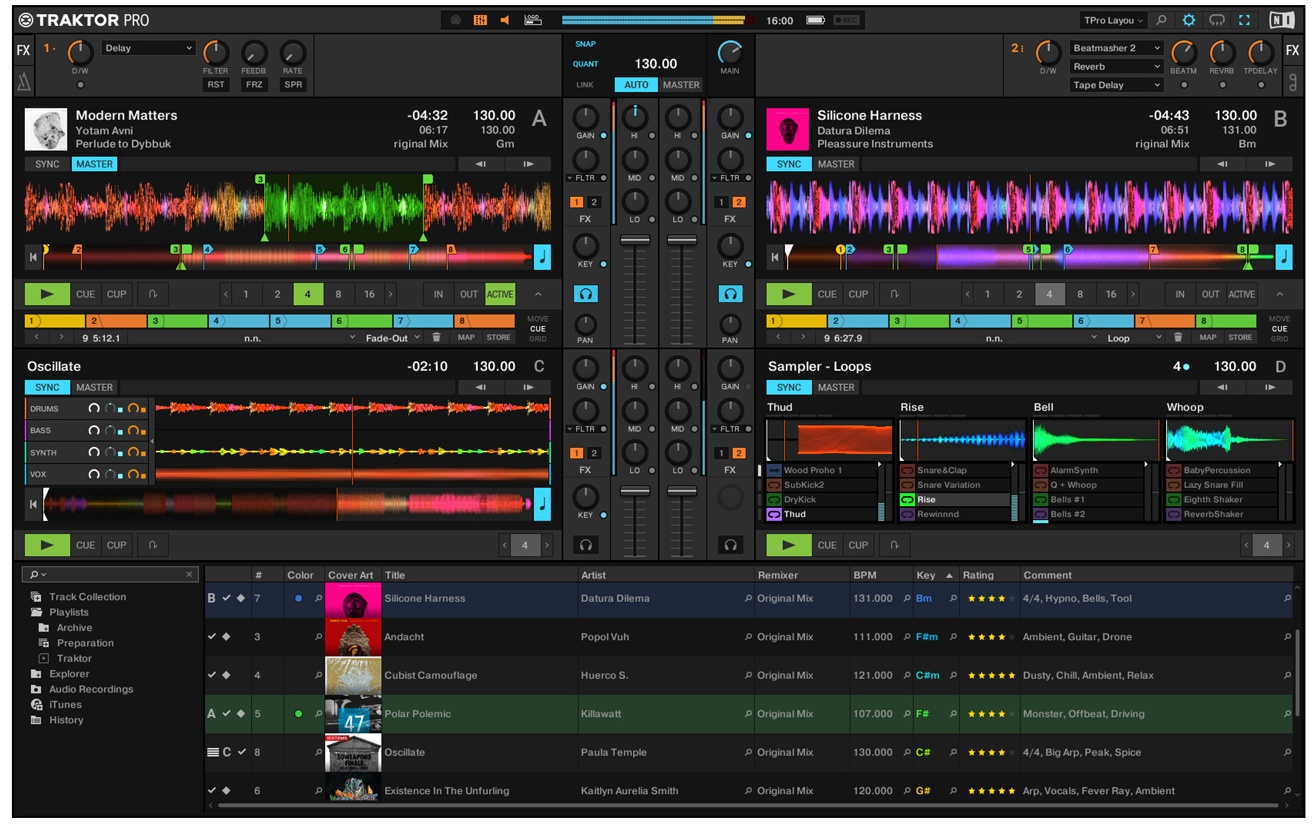
Task: Set Deck A loop size to 8
Action: [x=338, y=294]
